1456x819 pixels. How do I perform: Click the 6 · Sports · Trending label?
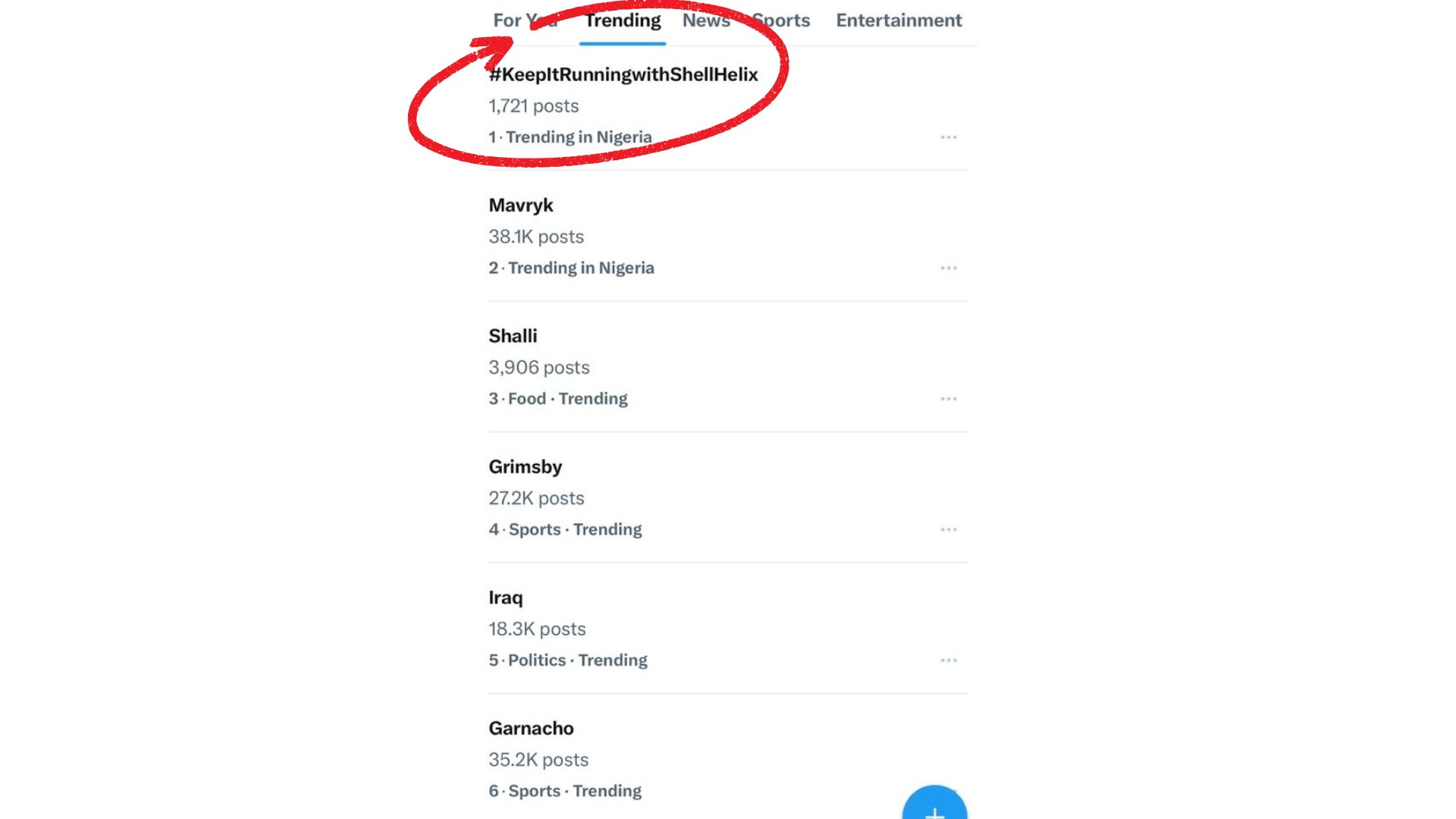[x=565, y=791]
